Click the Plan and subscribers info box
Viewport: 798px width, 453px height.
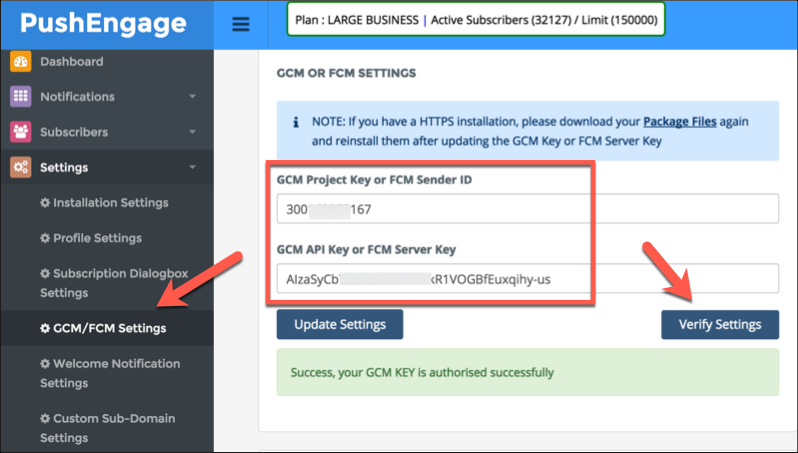(476, 20)
